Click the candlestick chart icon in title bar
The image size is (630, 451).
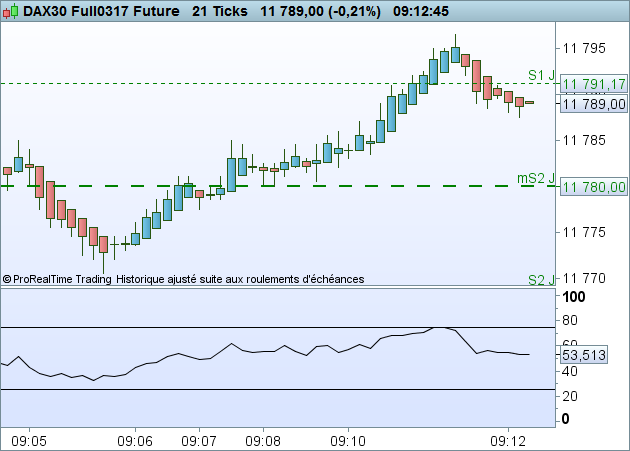click(10, 11)
